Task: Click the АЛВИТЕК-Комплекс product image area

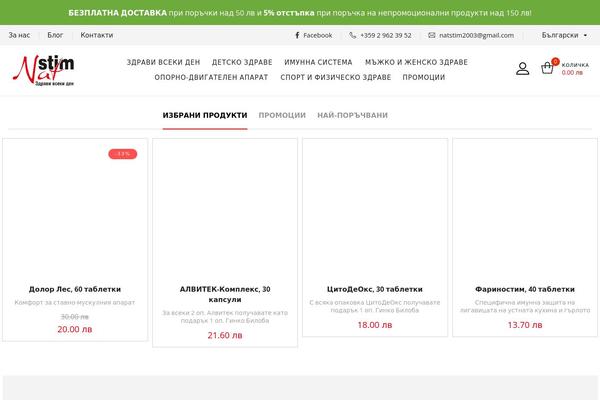Action: pos(225,211)
